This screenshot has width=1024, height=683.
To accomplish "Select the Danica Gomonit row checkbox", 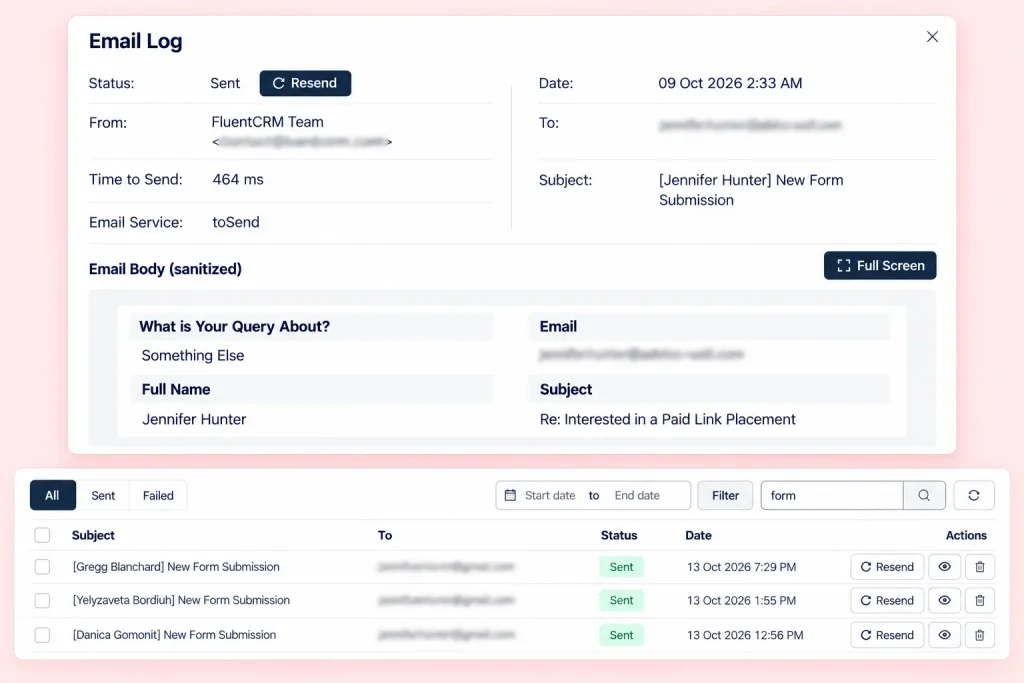I will point(42,635).
